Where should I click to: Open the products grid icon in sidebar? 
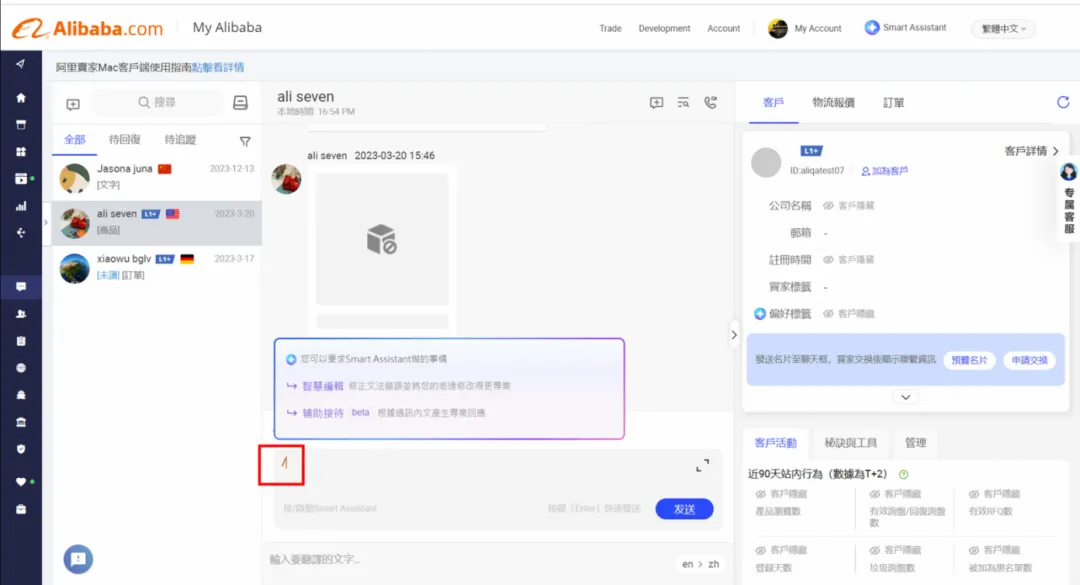(21, 152)
